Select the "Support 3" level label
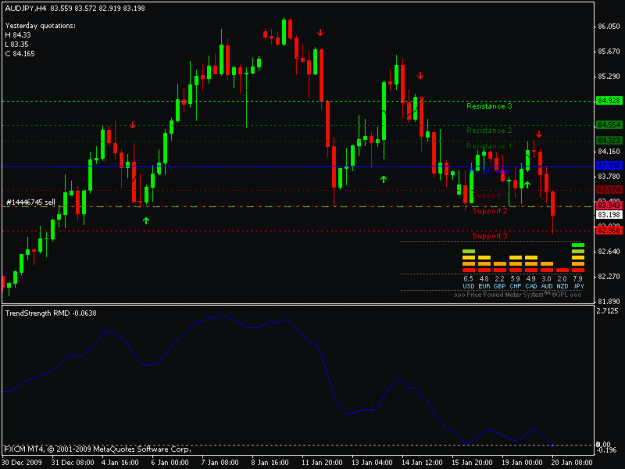Image resolution: width=625 pixels, height=469 pixels. (489, 236)
